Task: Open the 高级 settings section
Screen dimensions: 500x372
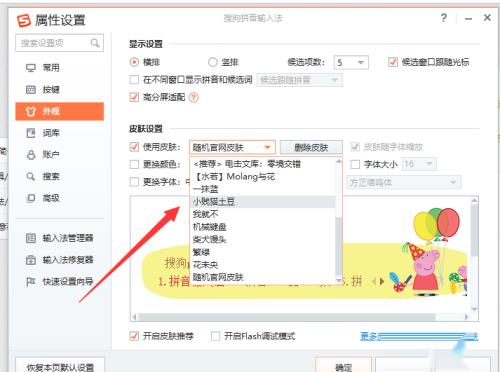Action: (60, 198)
